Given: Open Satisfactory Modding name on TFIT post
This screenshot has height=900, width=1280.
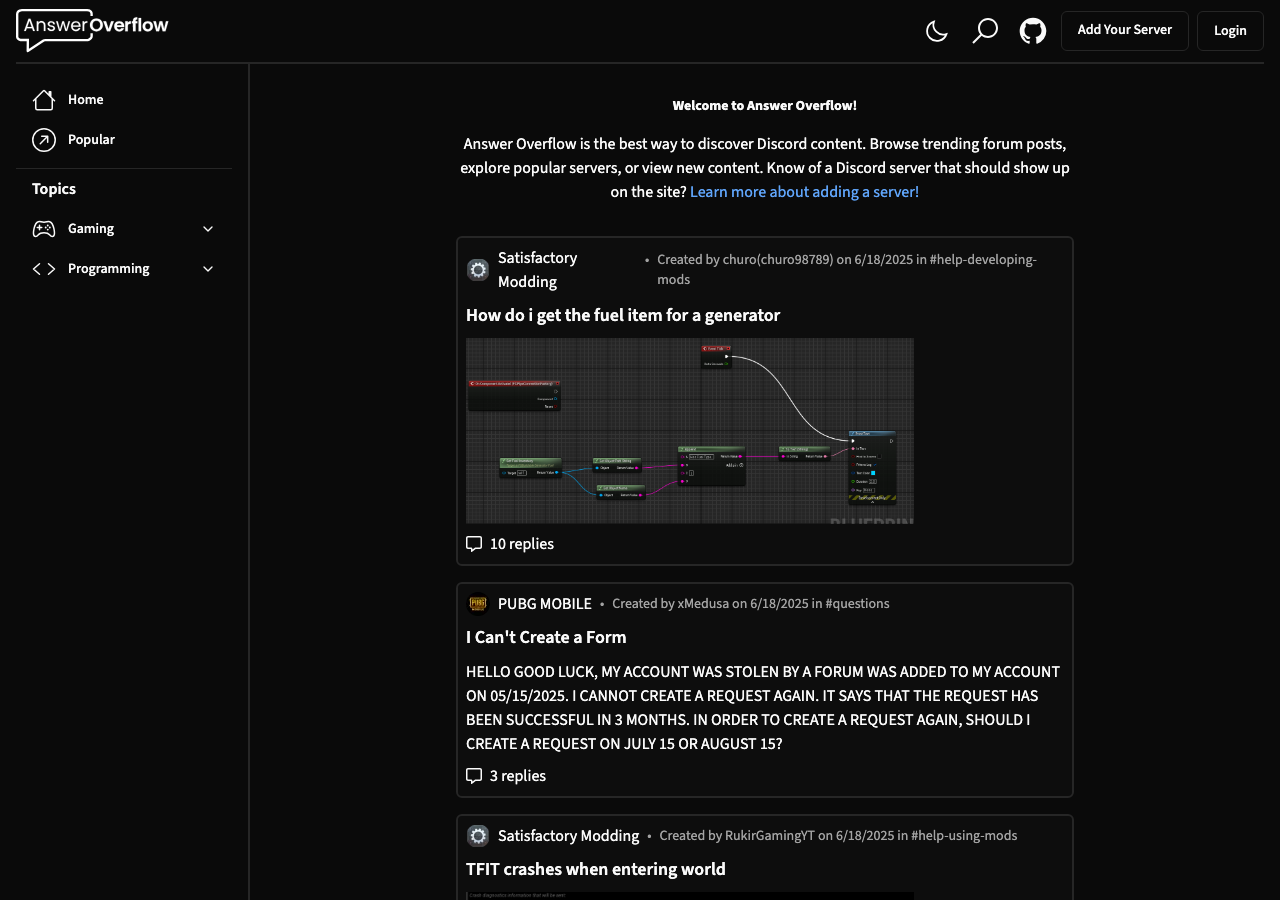Looking at the screenshot, I should click(569, 836).
